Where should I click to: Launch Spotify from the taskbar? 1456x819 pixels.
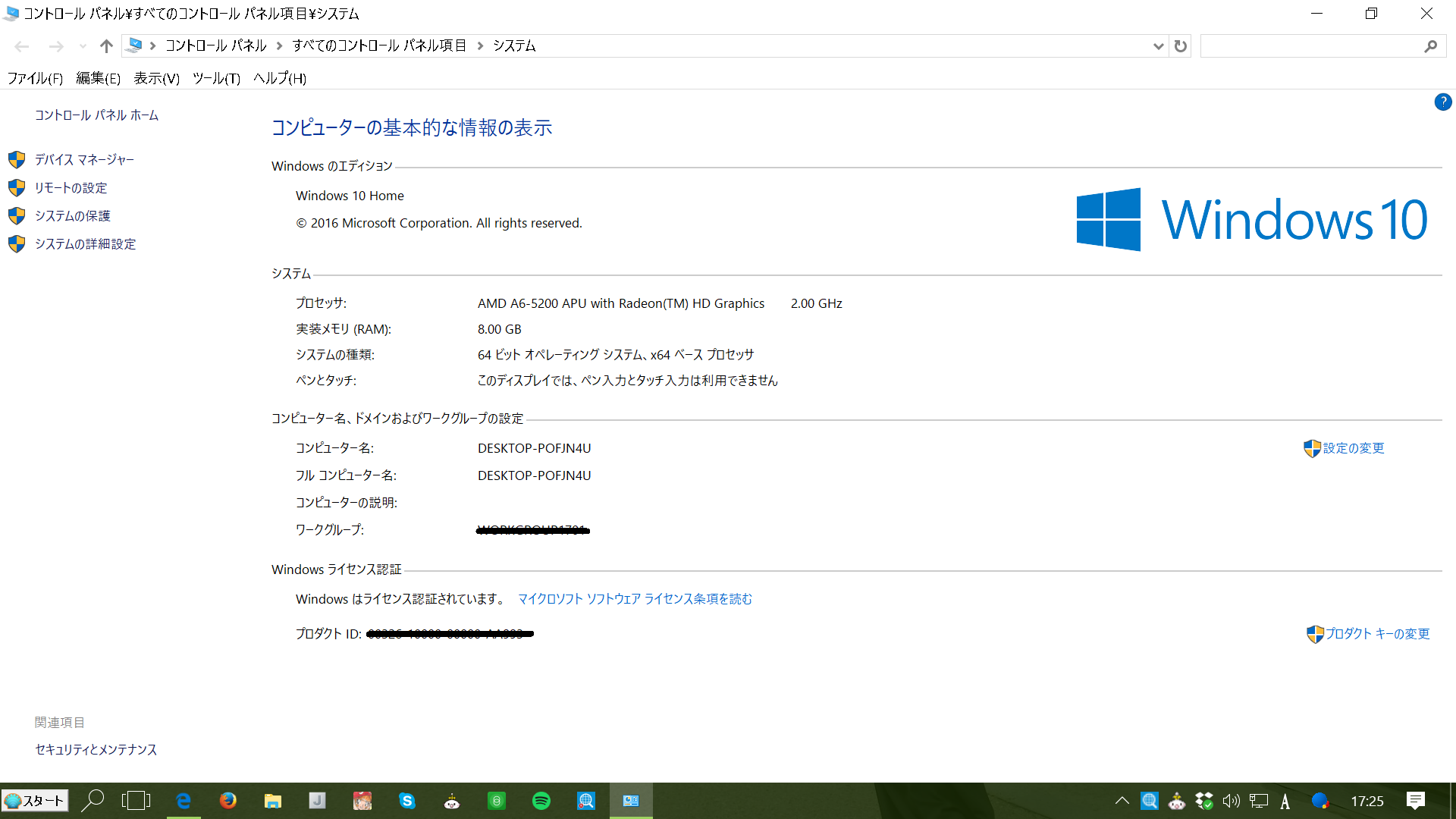pos(541,801)
